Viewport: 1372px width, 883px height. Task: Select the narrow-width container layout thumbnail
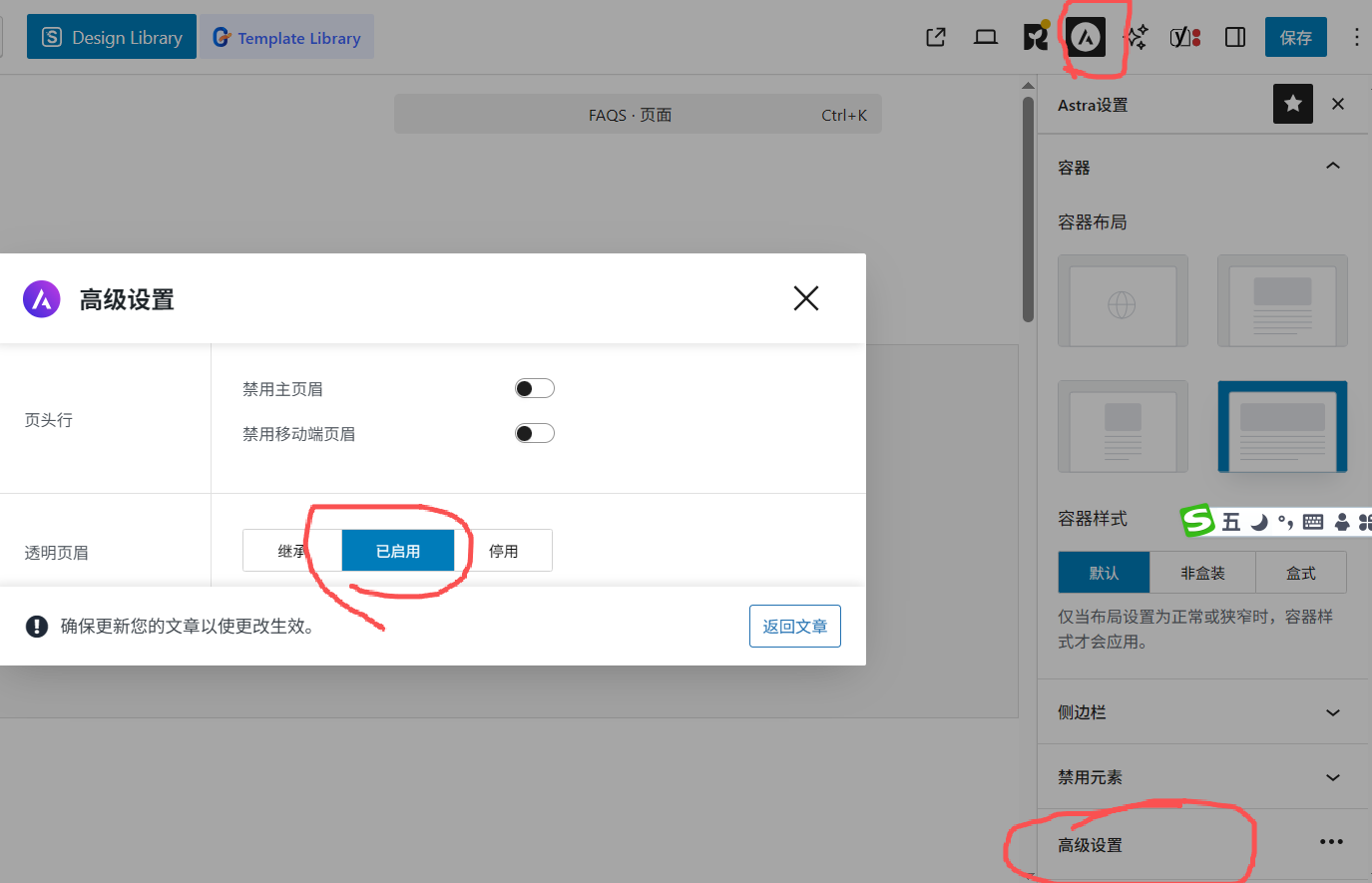coord(1123,426)
